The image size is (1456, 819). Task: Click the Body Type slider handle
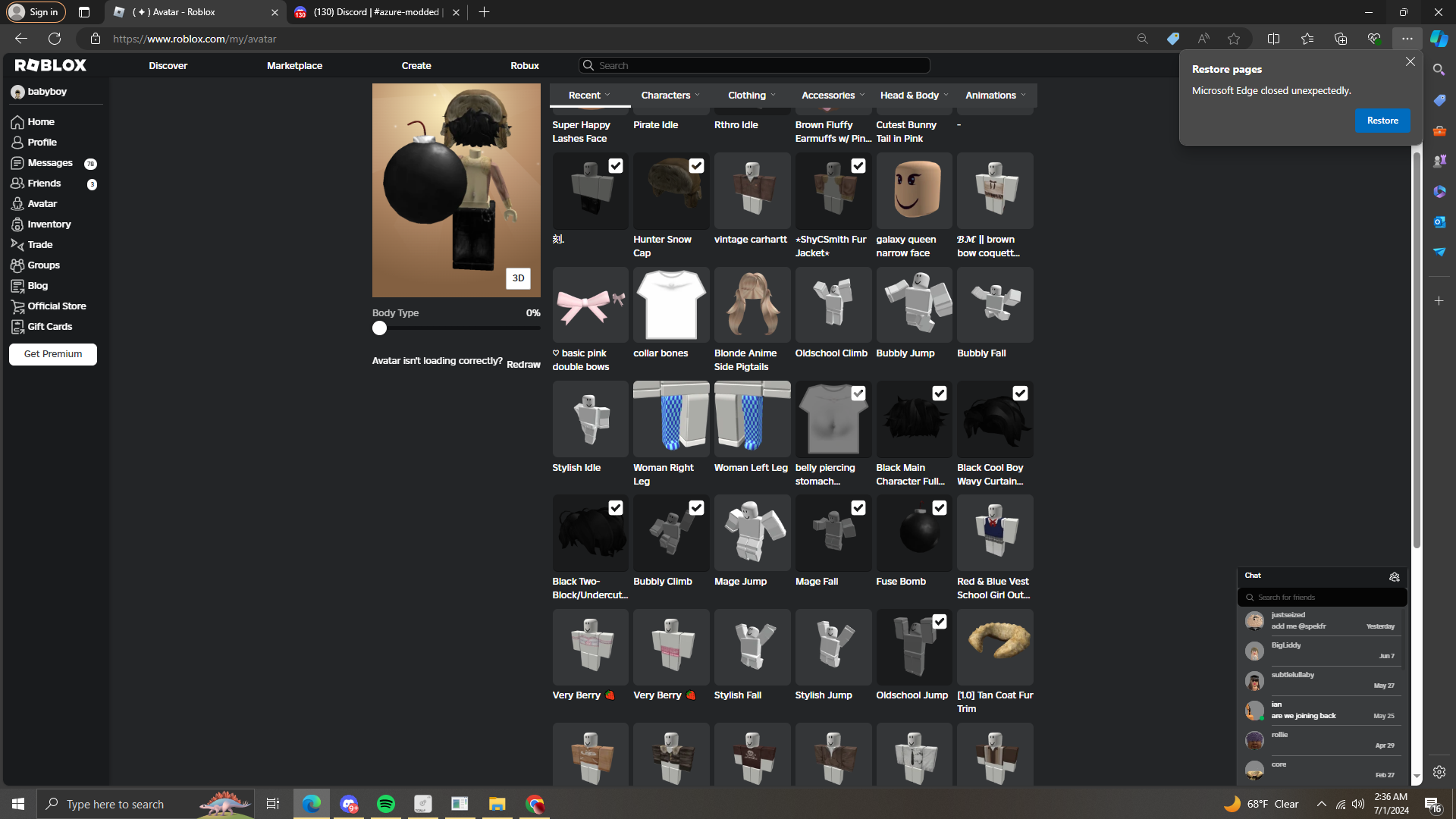[379, 328]
